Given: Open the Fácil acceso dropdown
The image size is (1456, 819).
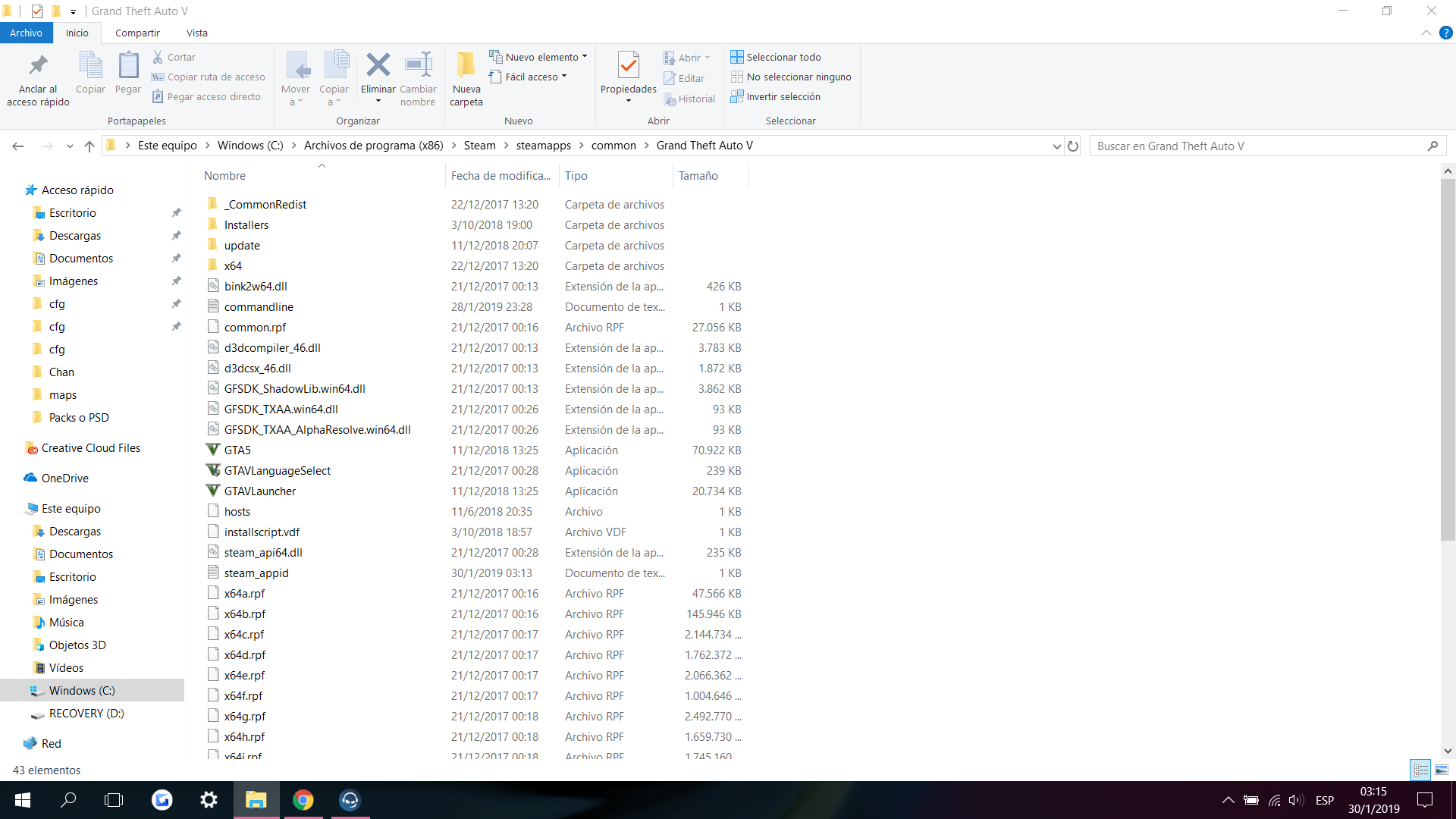Looking at the screenshot, I should pyautogui.click(x=529, y=77).
